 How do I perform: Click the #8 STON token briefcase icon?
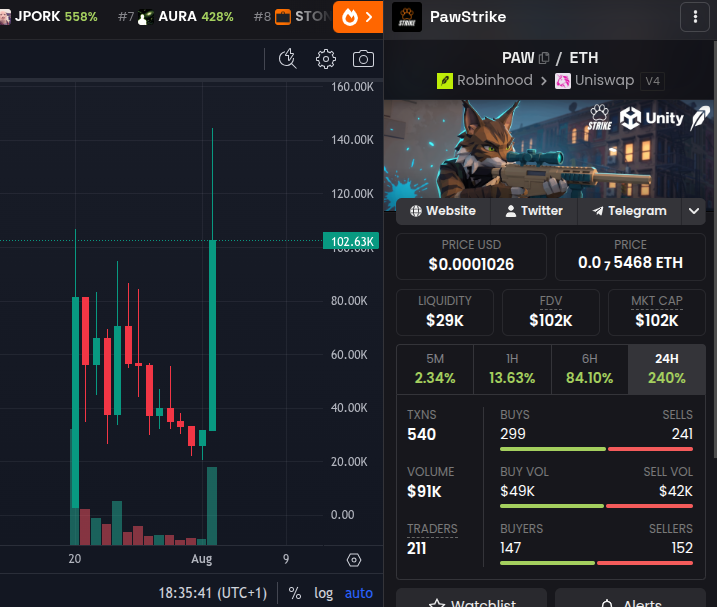coord(283,17)
